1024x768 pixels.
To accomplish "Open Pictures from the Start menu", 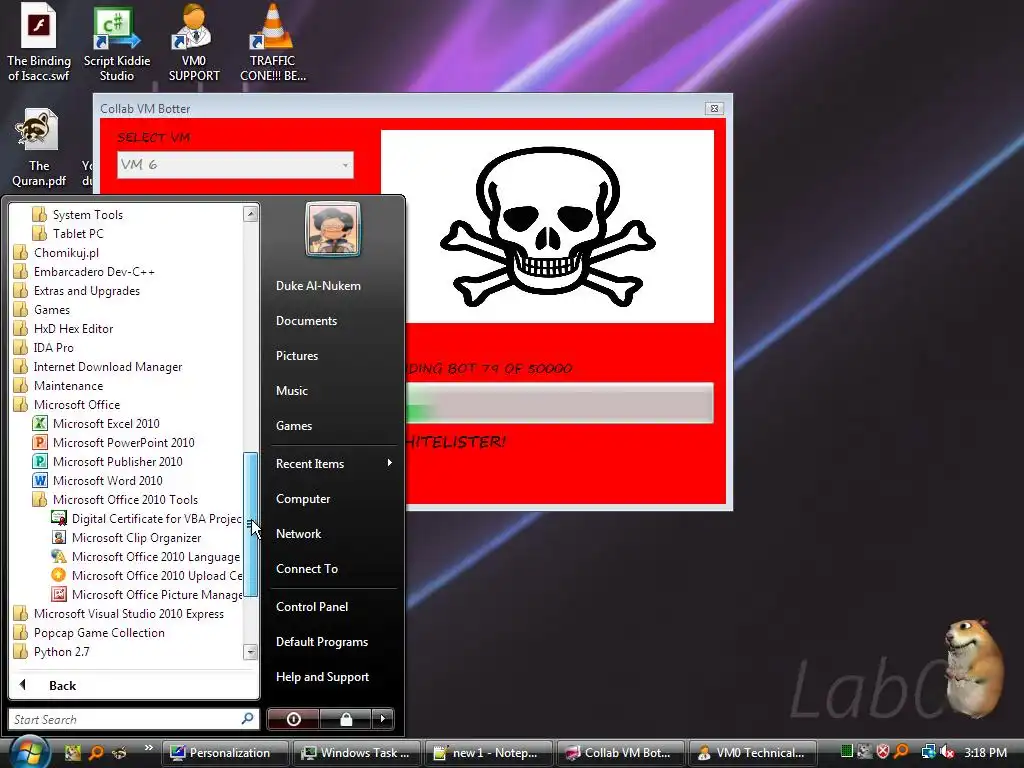I will click(x=296, y=356).
